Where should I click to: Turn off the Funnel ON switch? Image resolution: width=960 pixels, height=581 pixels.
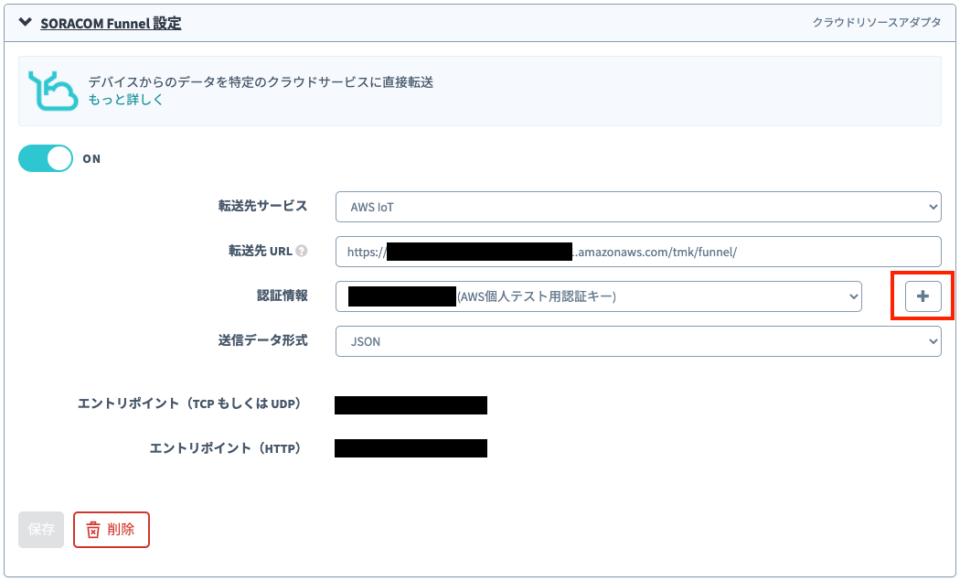46,158
